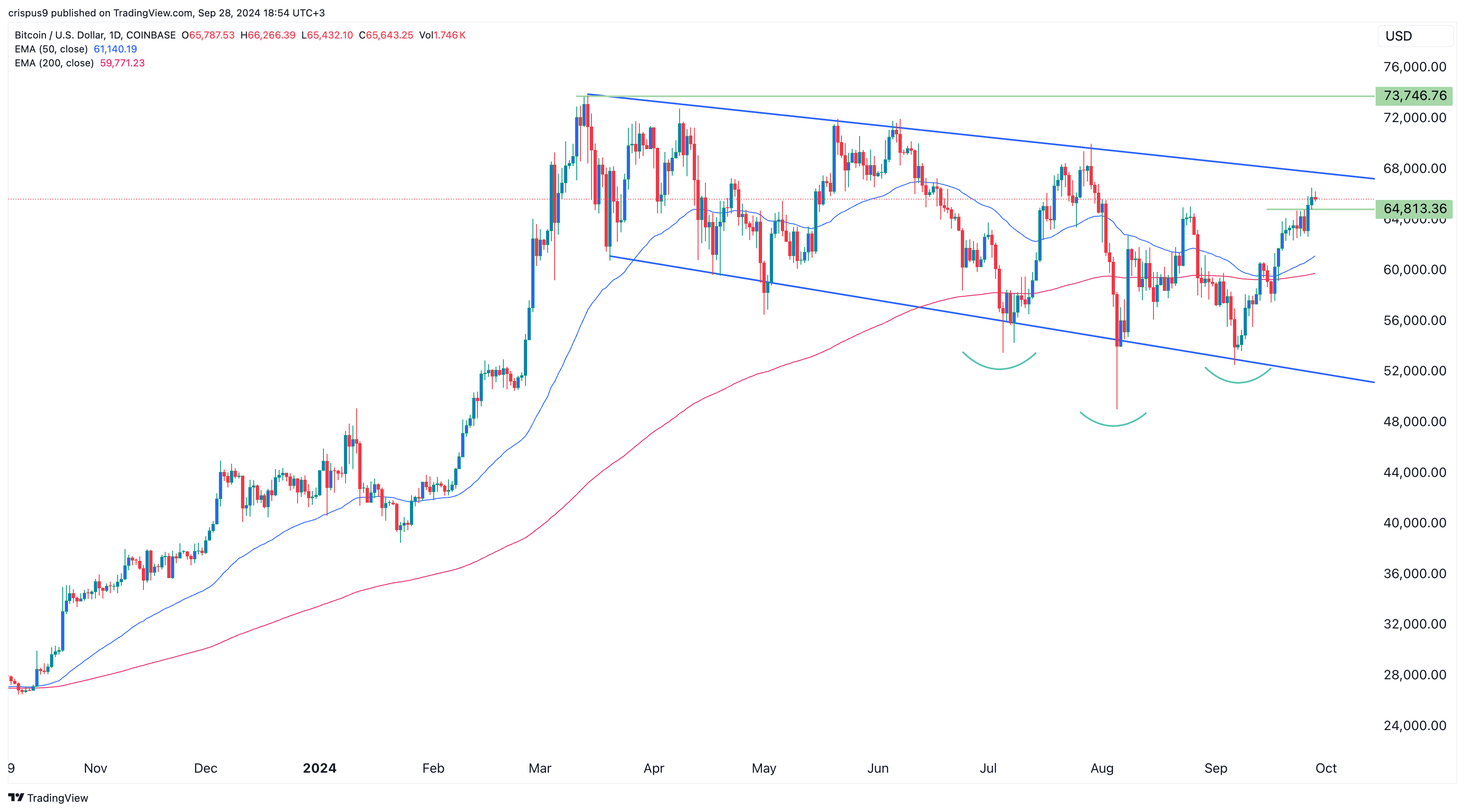Click the 61,140.19 EMA 50 value
Screen dimensions: 1465x812
click(x=115, y=49)
